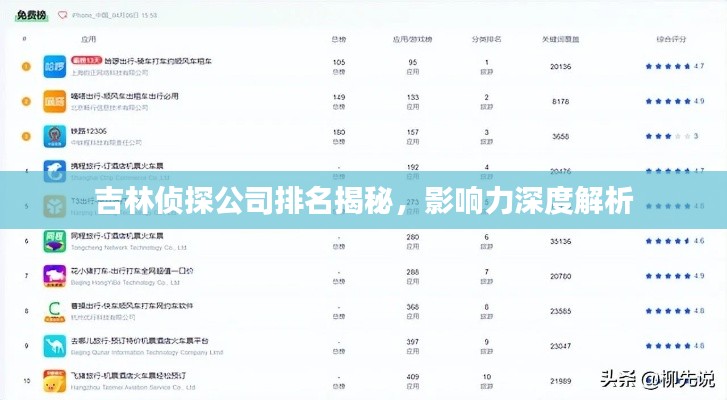Image resolution: width=727 pixels, height=400 pixels.
Task: Click the Hello (哈啰) app icon
Action: 54,67
